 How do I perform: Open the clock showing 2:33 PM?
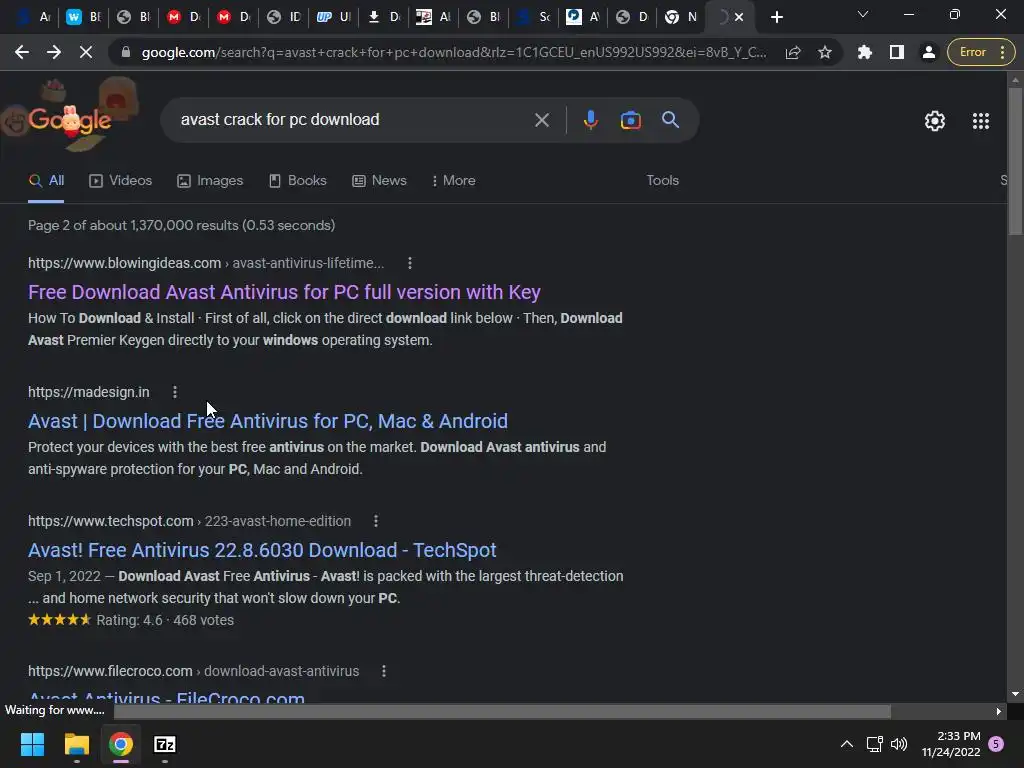[x=951, y=744]
